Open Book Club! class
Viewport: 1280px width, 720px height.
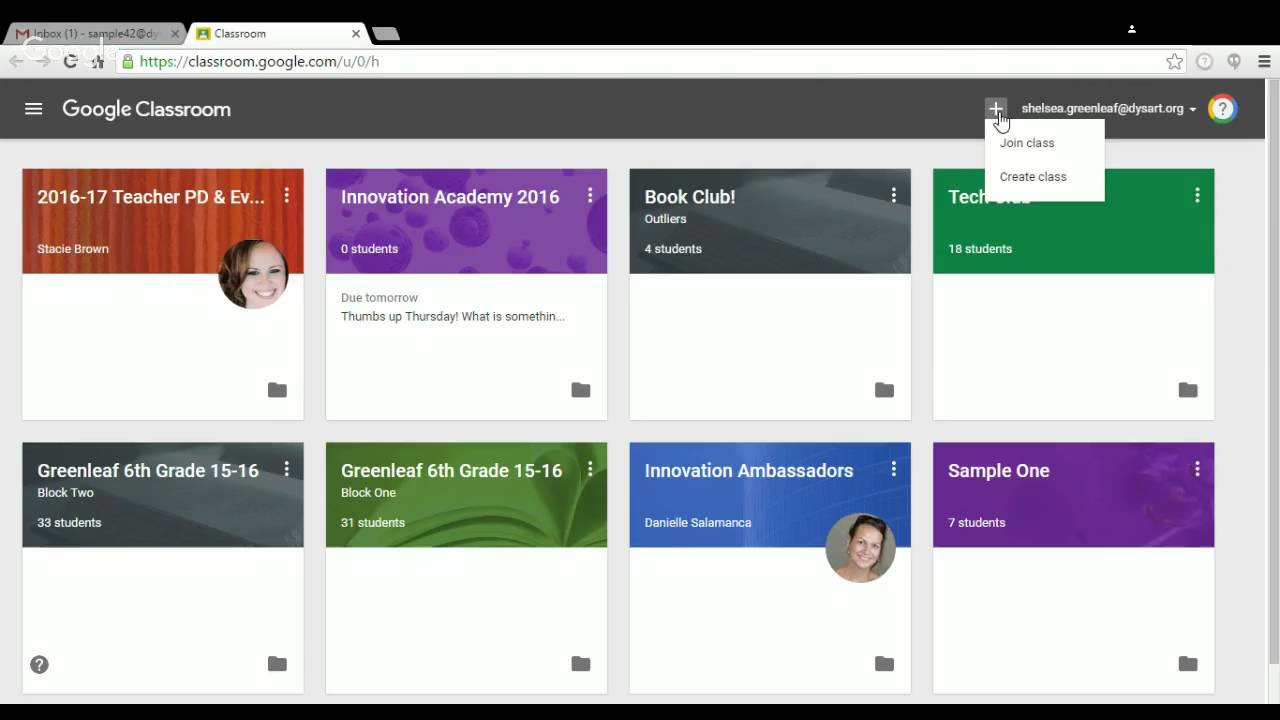[x=690, y=197]
